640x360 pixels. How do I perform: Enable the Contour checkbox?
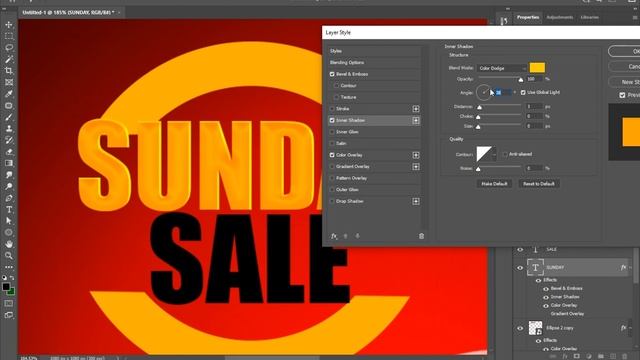pyautogui.click(x=337, y=86)
